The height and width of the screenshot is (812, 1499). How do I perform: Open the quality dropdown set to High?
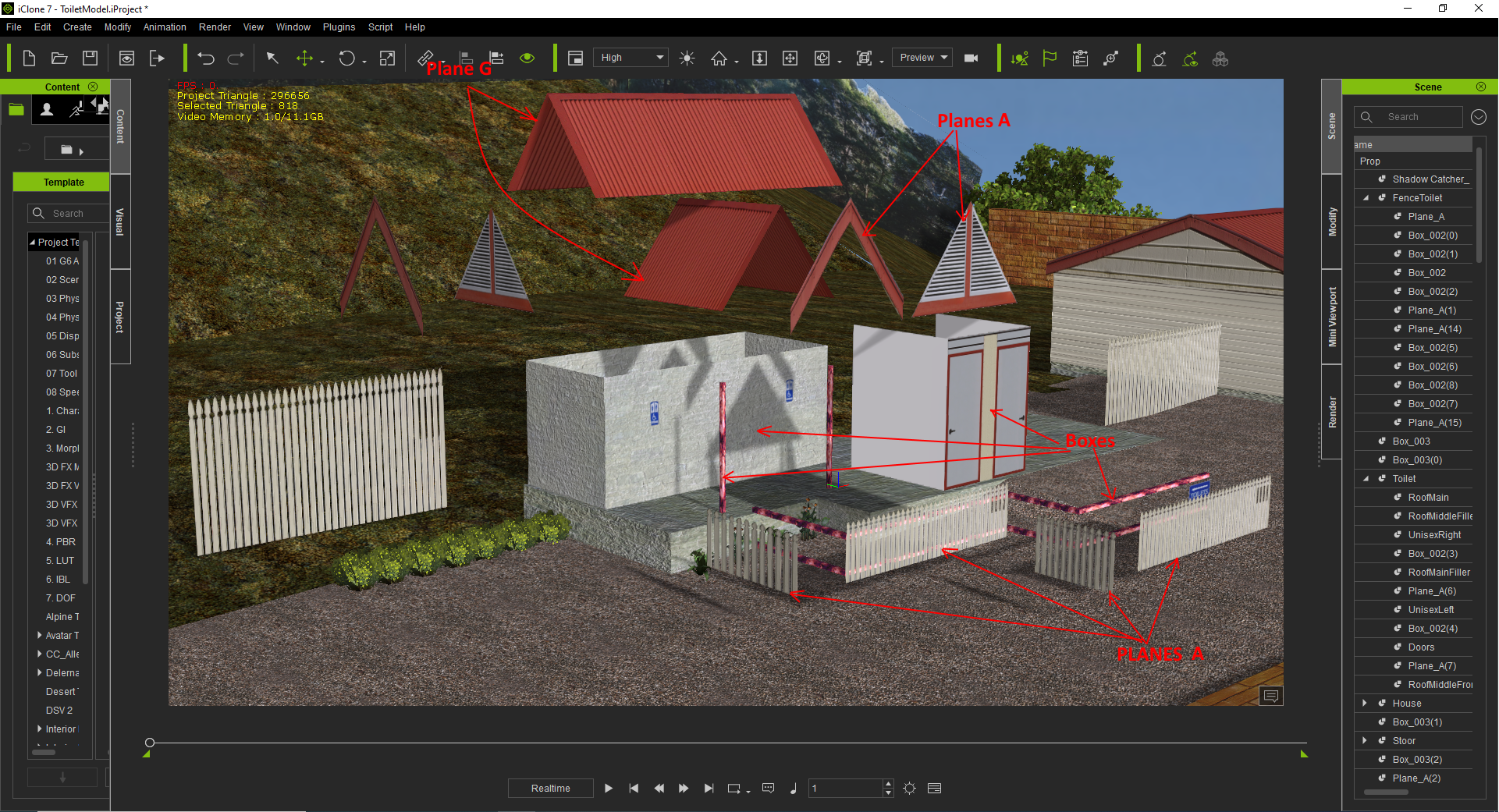coord(631,58)
